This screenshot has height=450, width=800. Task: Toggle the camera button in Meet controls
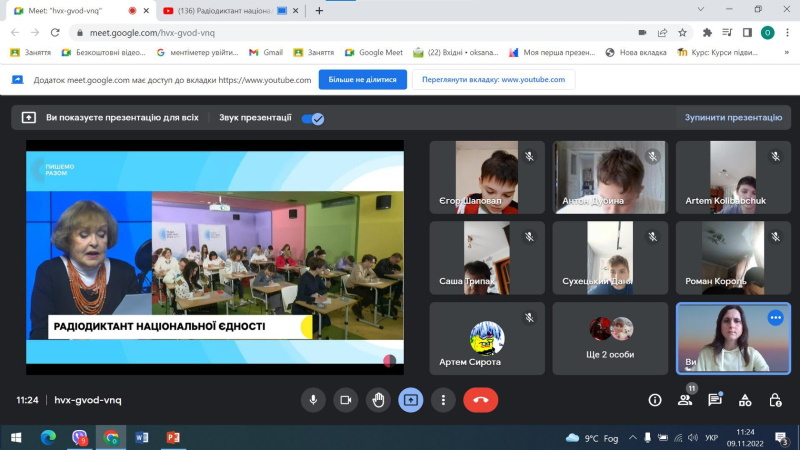[x=345, y=400]
